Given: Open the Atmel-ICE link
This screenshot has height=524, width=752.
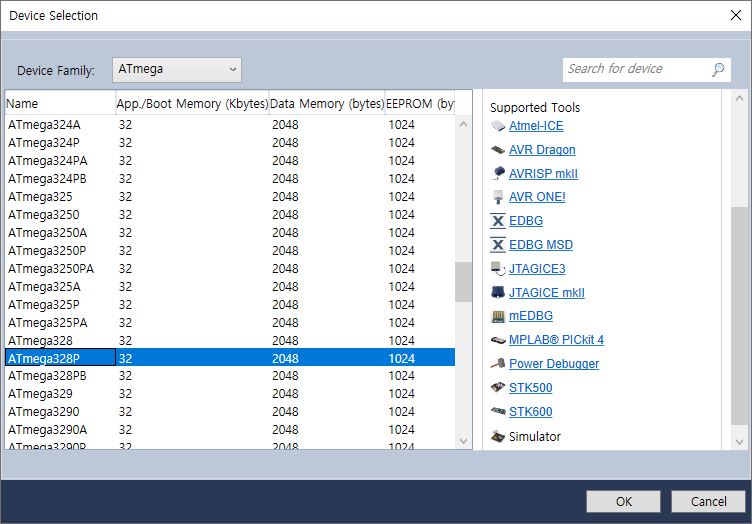Looking at the screenshot, I should pyautogui.click(x=536, y=126).
